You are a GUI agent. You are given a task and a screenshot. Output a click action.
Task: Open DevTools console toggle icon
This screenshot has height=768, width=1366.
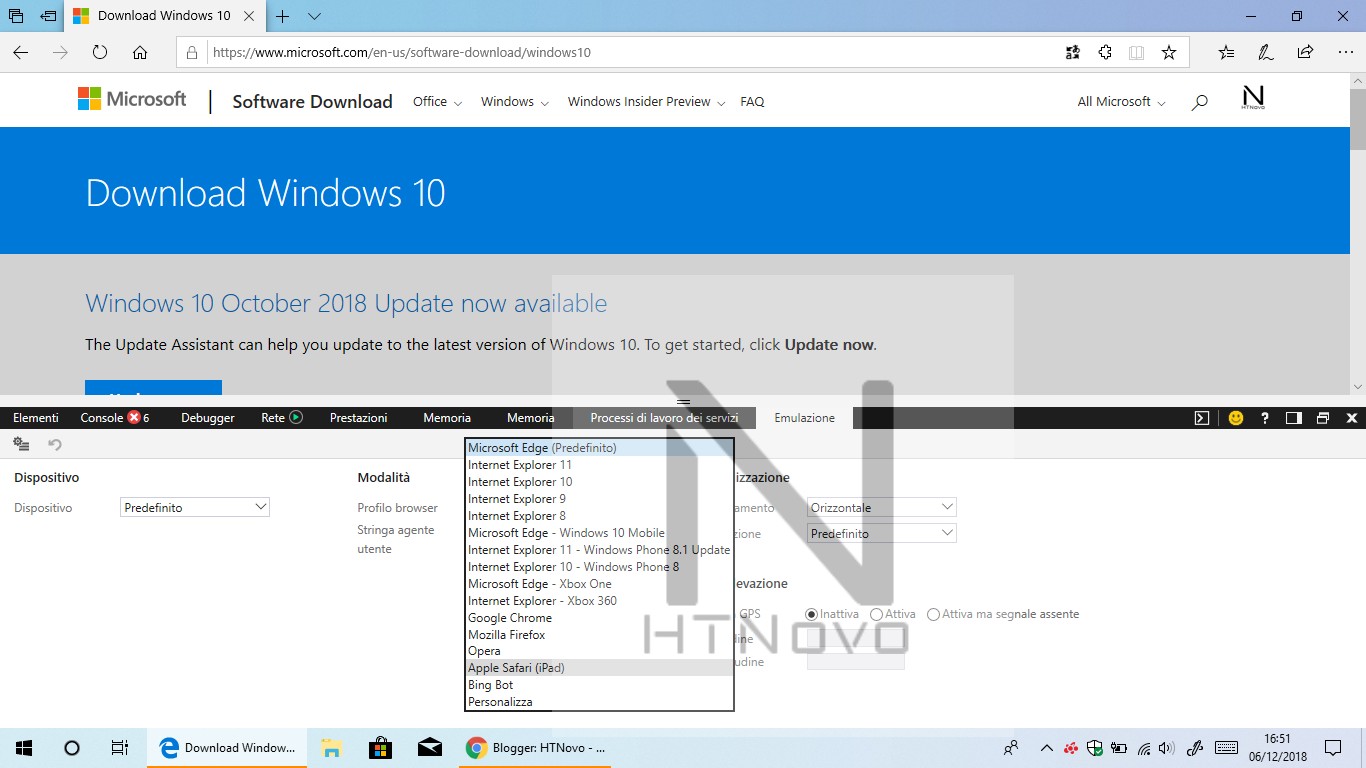point(1202,418)
